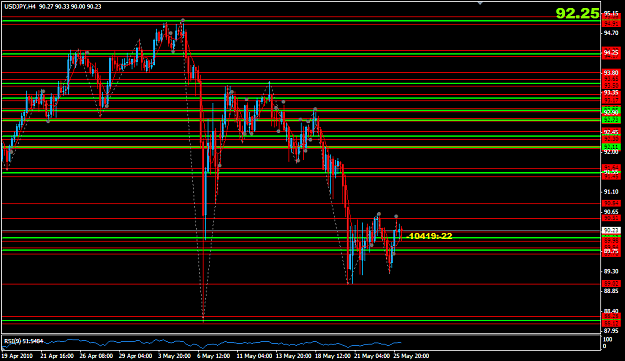Click the 94.25 price level tag
Image resolution: width=625 pixels, height=361 pixels.
click(611, 52)
